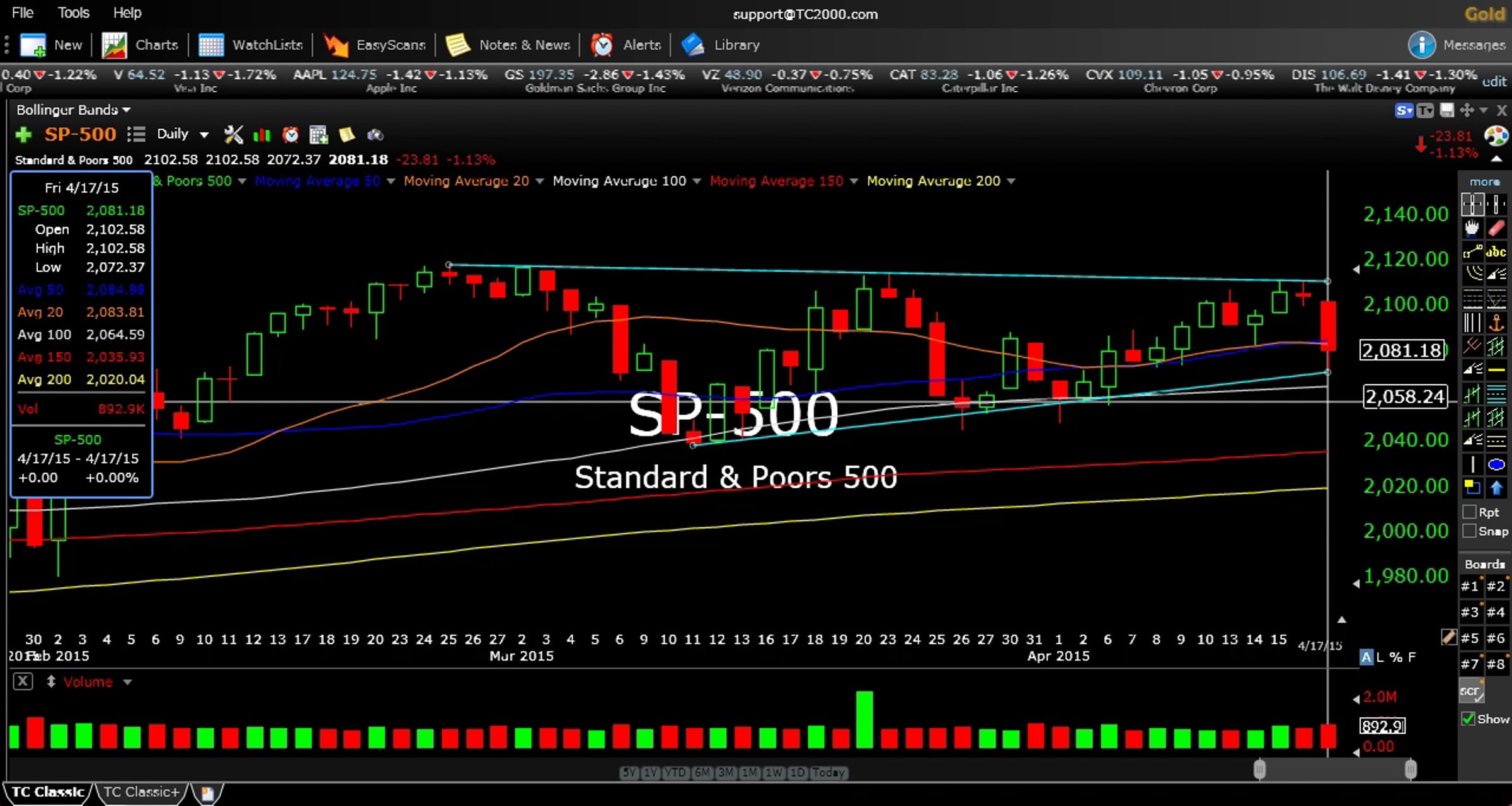1512x806 pixels.
Task: Open the Charts toolbar item
Action: point(140,45)
